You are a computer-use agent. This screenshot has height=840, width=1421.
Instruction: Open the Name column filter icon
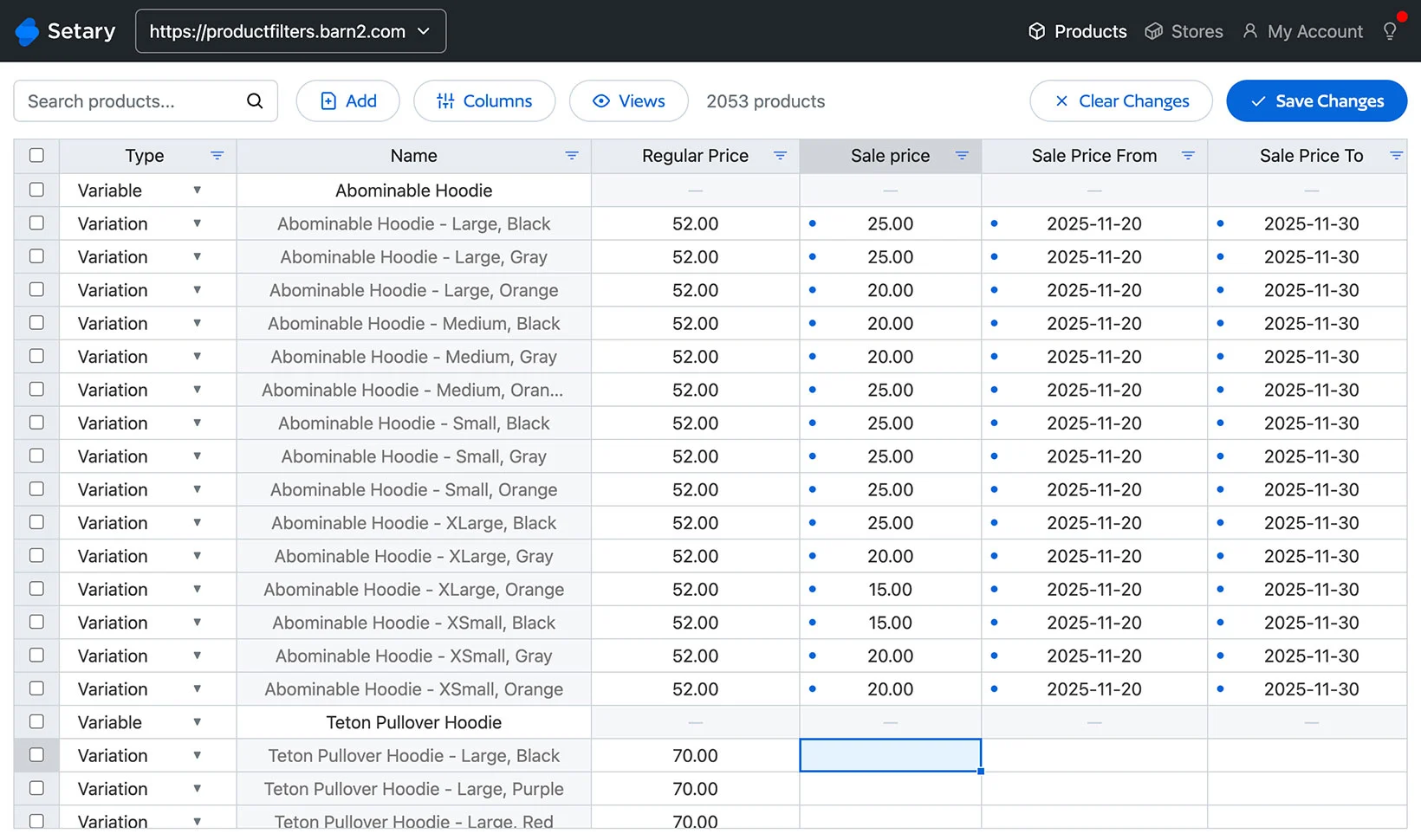pyautogui.click(x=572, y=156)
